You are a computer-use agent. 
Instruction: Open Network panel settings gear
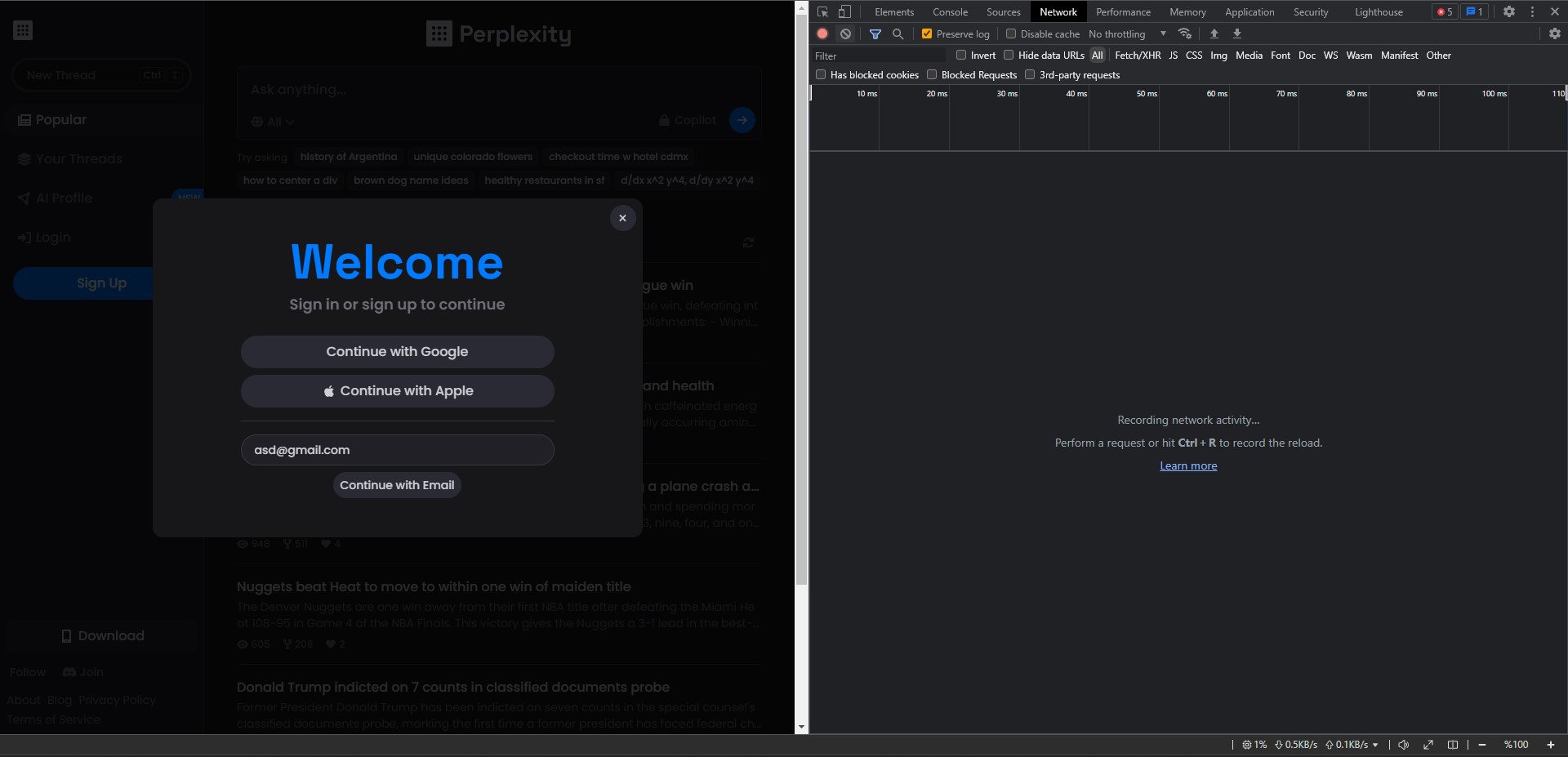tap(1554, 33)
